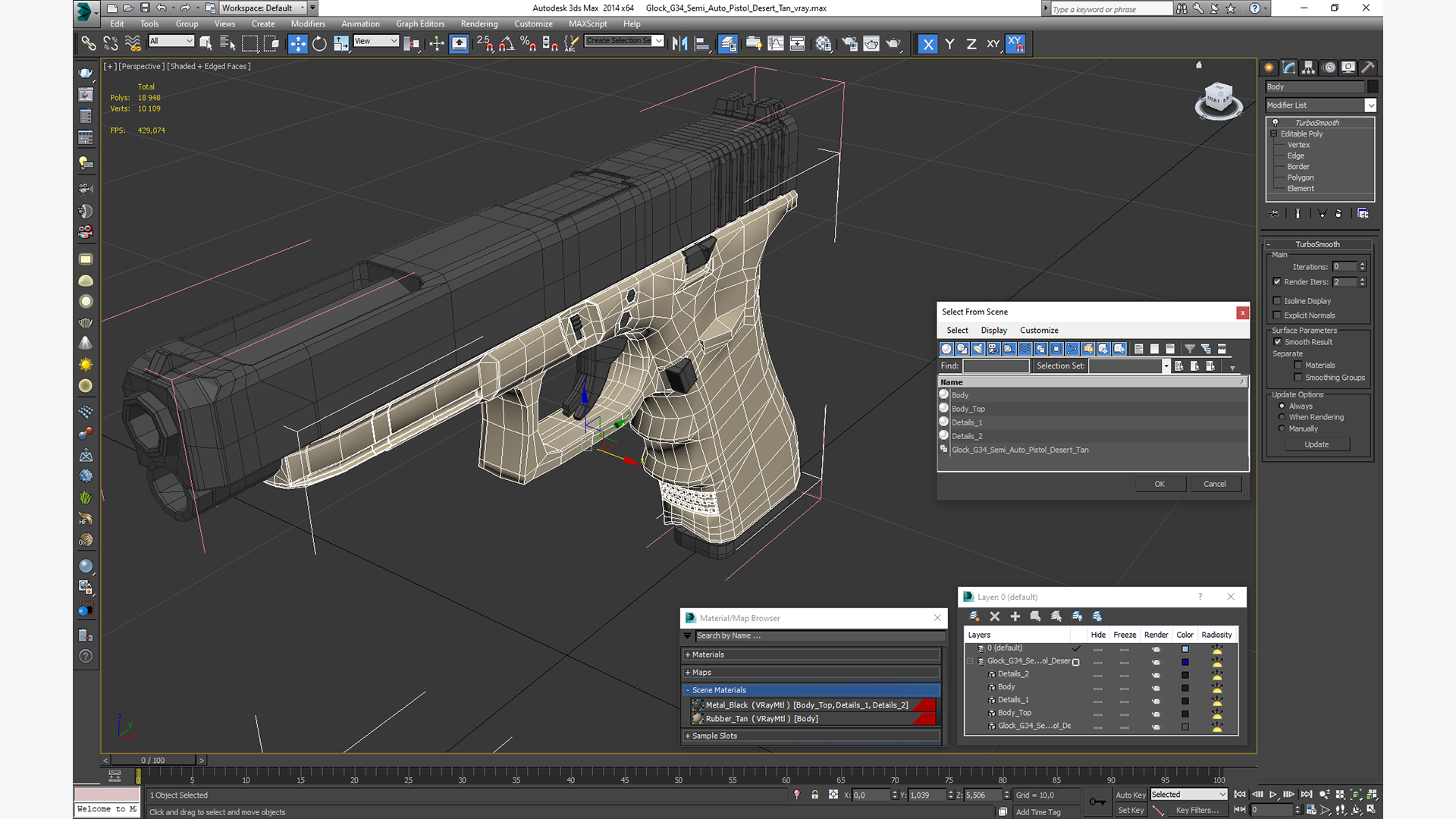
Task: Expand the Maps group in Material Browser
Action: (x=811, y=673)
